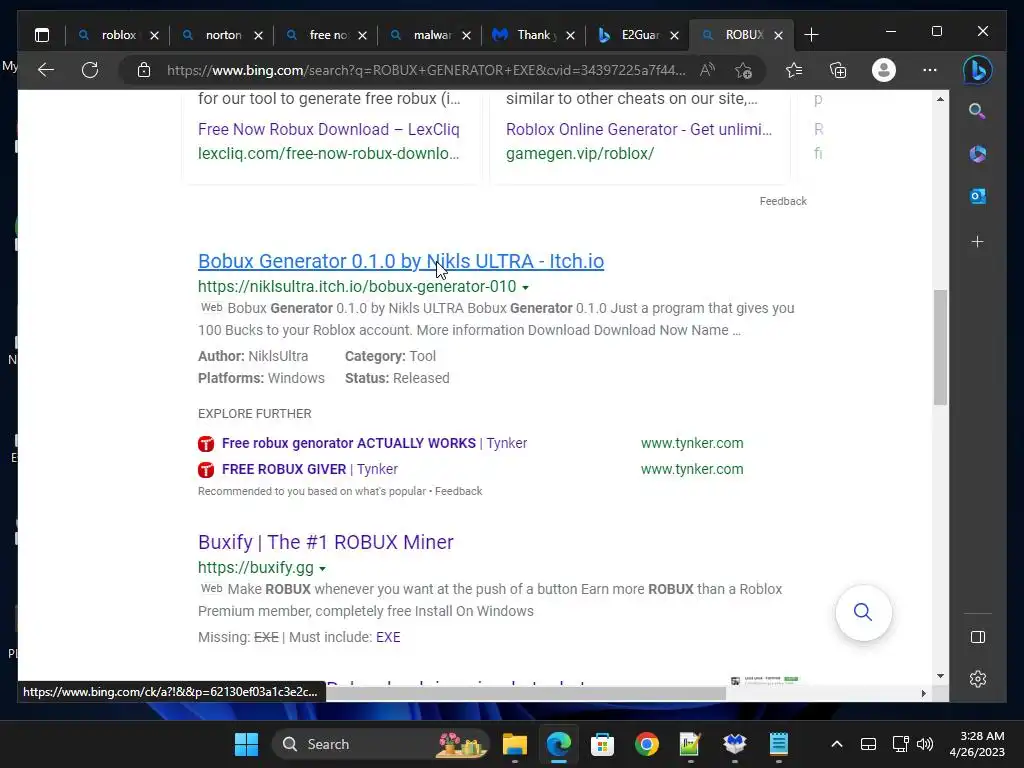Open volume control in system tray
Screen dimensions: 1024x768
pos(925,744)
